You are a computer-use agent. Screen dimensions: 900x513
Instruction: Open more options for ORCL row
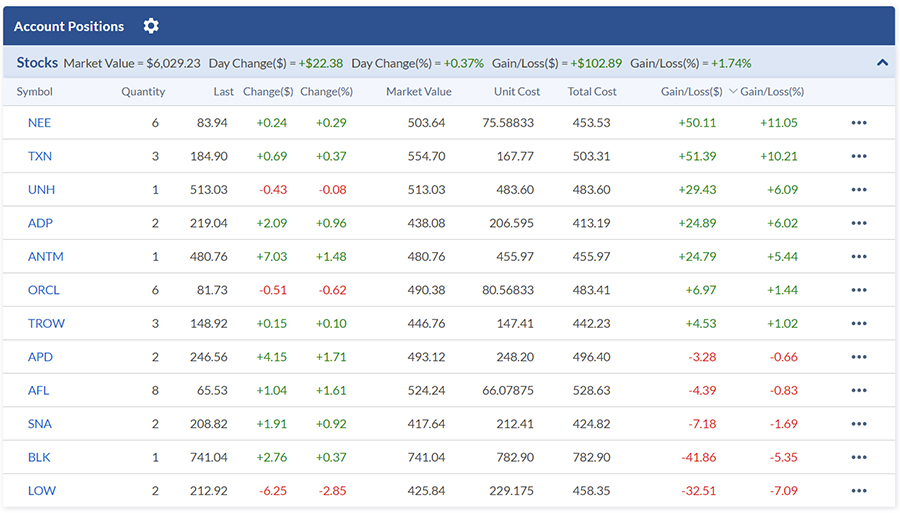tap(859, 290)
